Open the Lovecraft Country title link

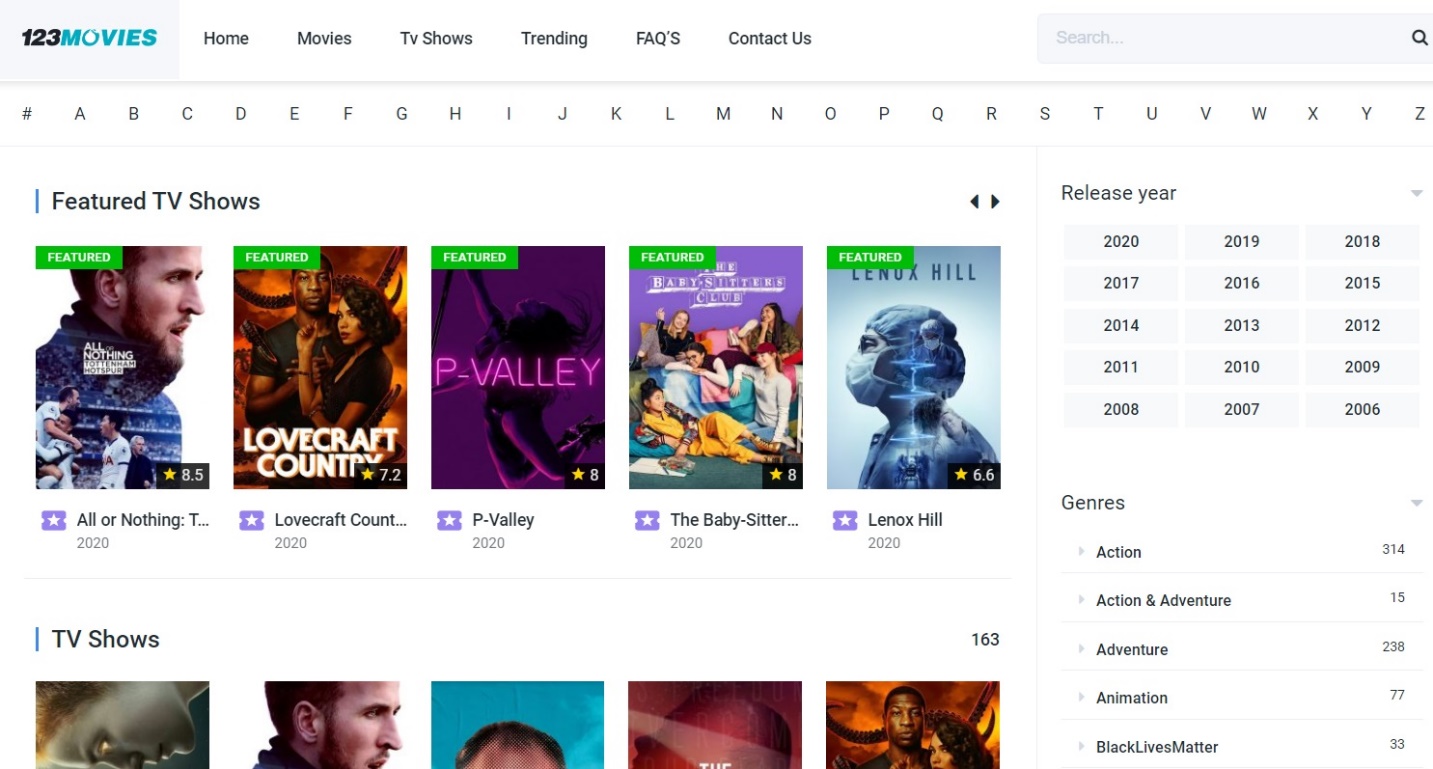point(341,520)
